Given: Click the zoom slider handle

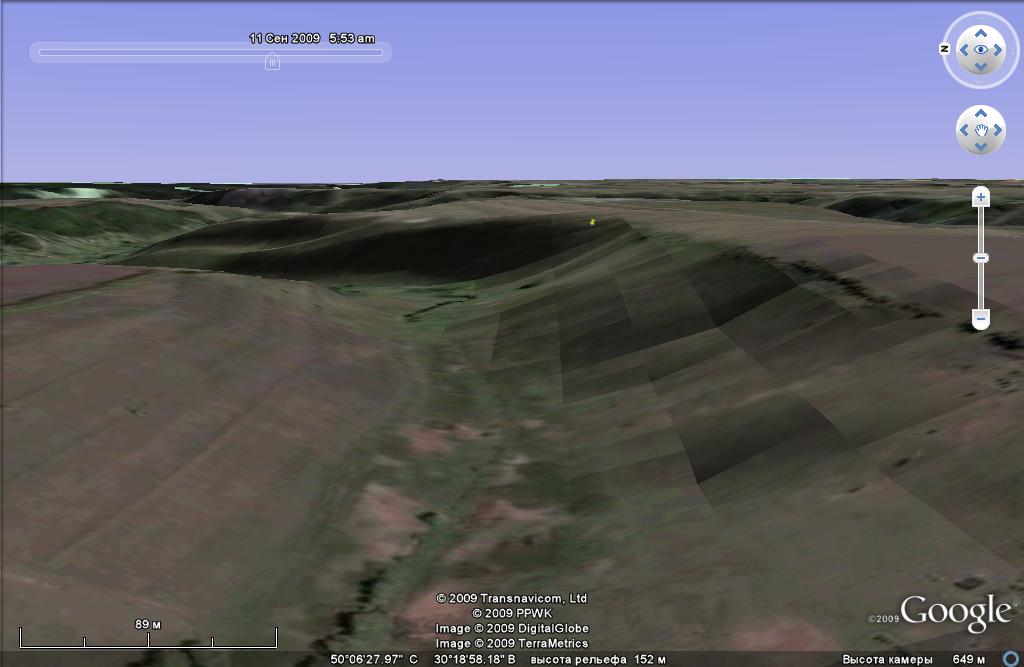Looking at the screenshot, I should (981, 258).
